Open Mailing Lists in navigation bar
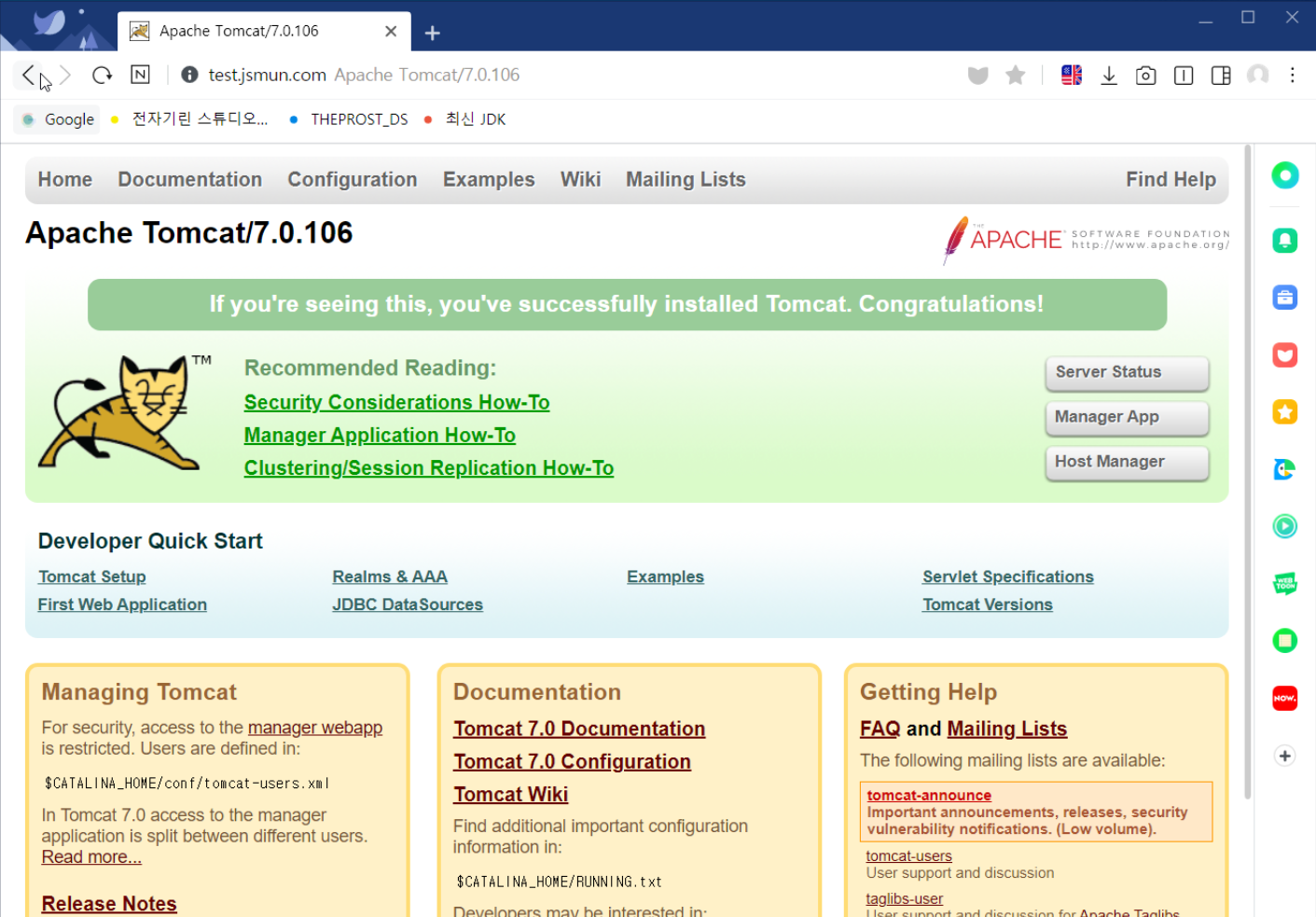1316x917 pixels. coord(686,179)
